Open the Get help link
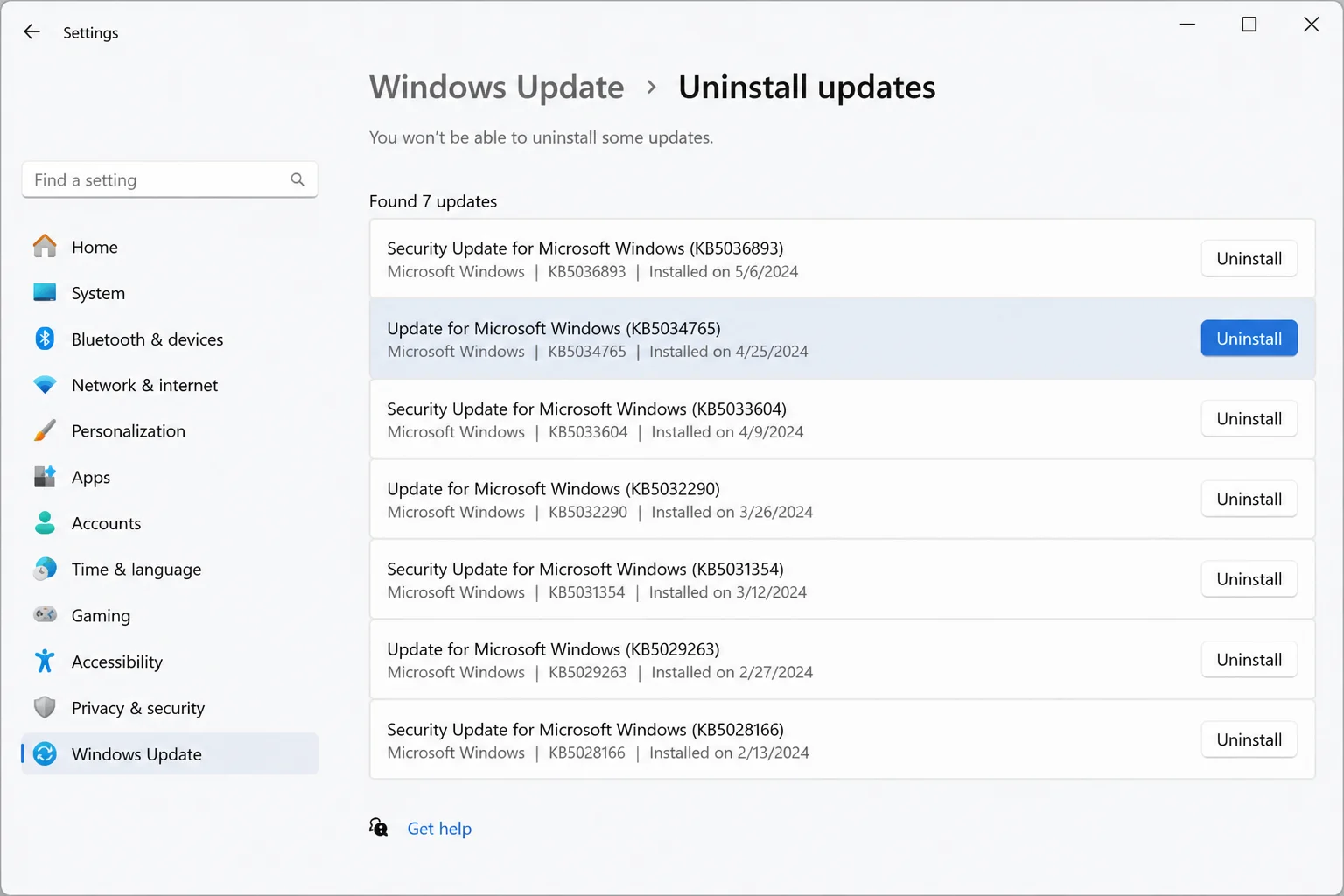This screenshot has height=896, width=1344. pos(439,828)
